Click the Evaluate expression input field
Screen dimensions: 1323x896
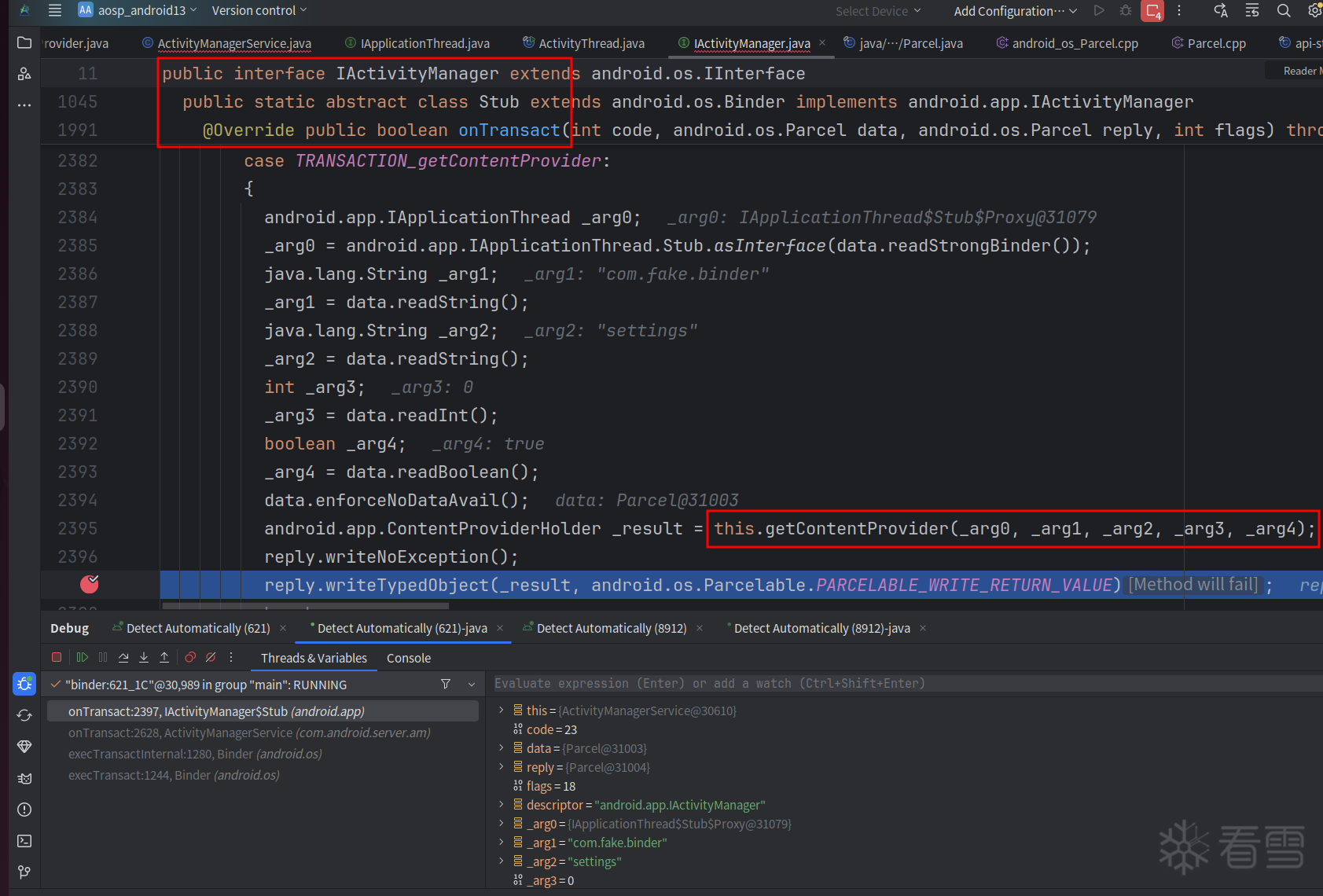pos(904,683)
